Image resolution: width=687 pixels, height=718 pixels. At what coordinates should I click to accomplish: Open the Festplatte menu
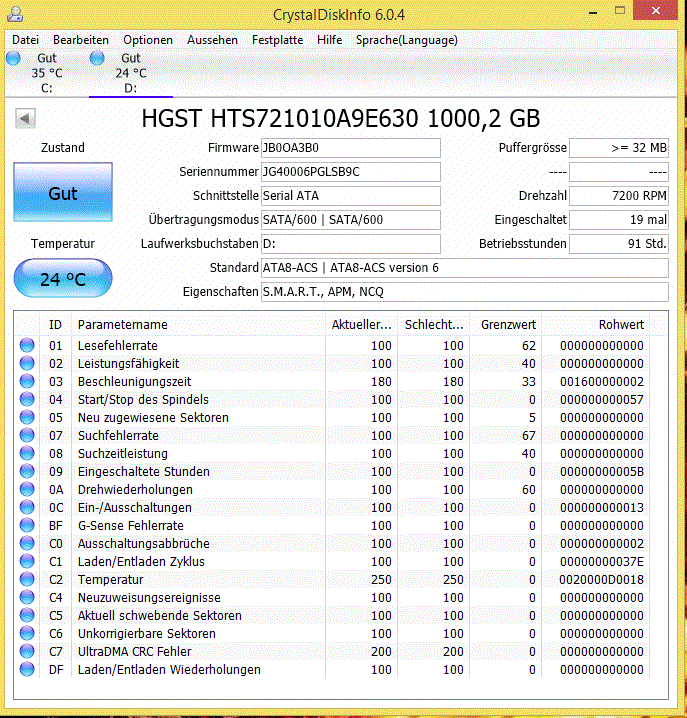(277, 40)
